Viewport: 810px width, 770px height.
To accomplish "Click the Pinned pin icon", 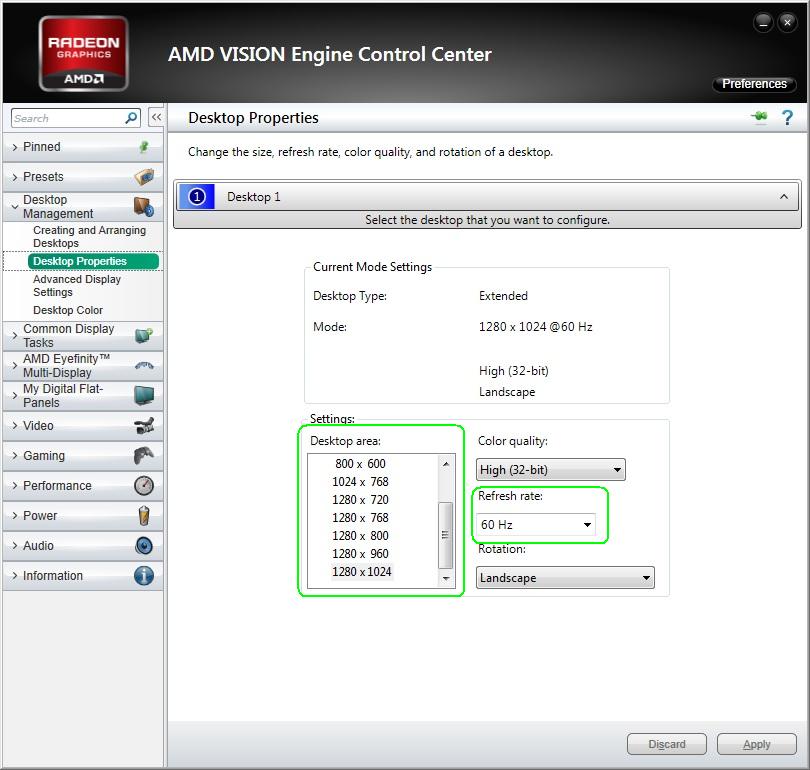I will coord(144,147).
